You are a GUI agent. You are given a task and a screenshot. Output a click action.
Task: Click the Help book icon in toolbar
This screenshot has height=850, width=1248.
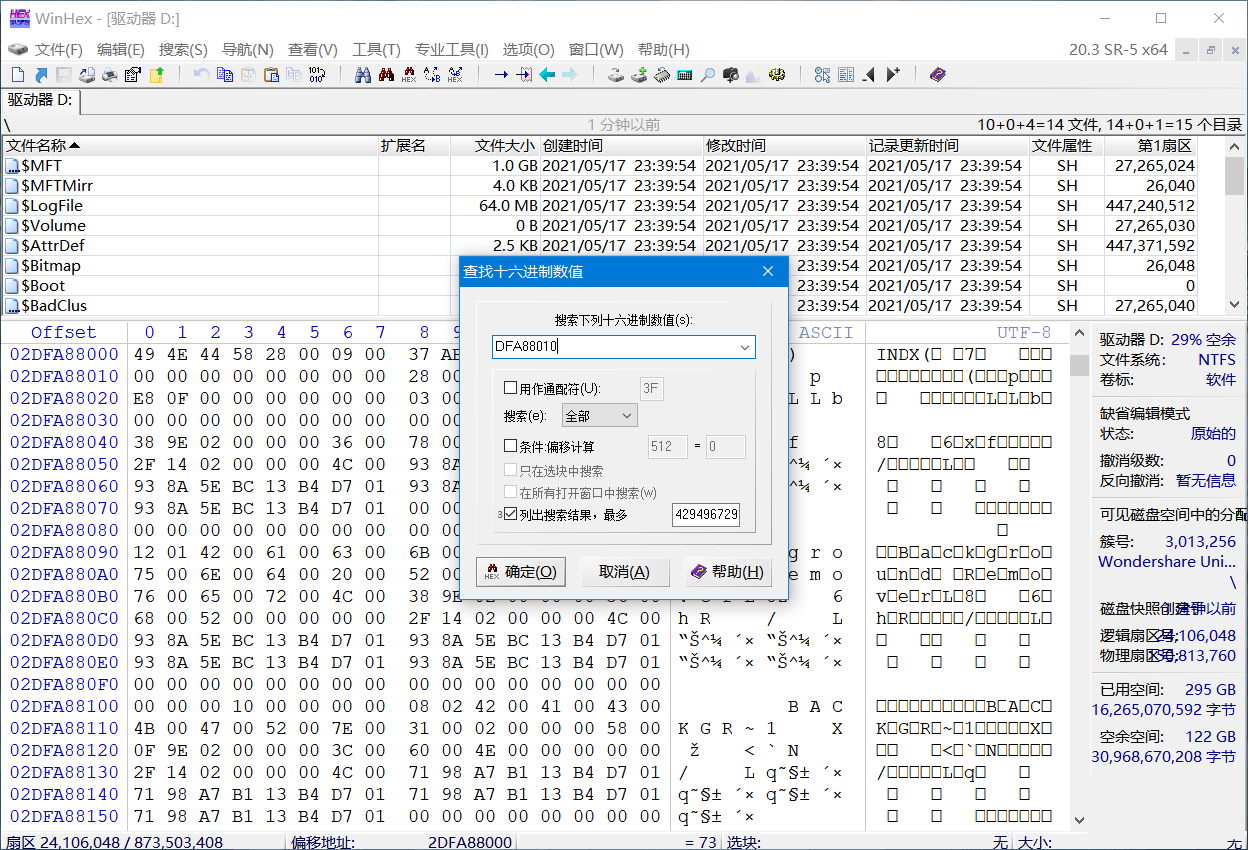[x=937, y=75]
